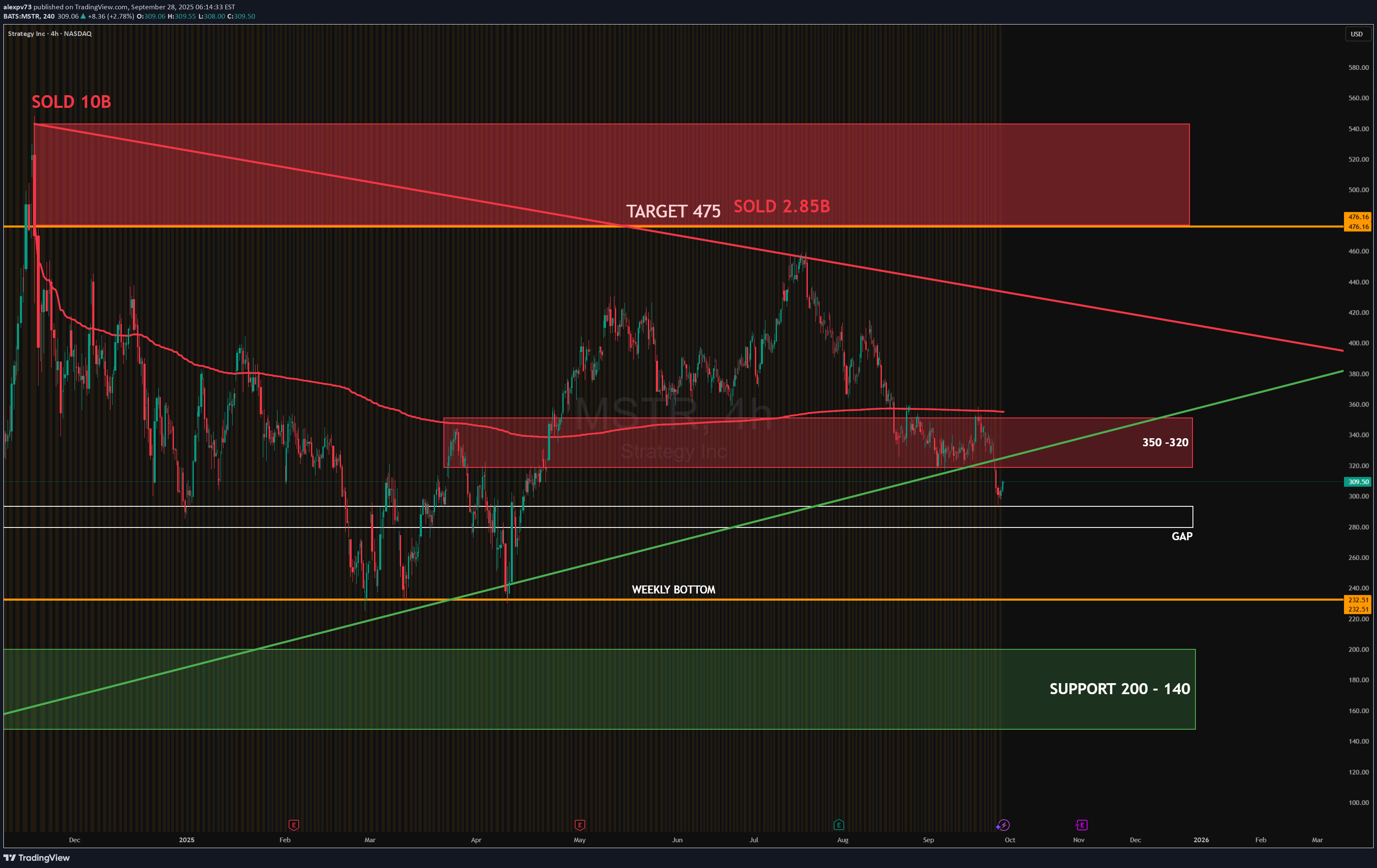Click the Apr label on time axis
This screenshot has width=1377, height=868.
(476, 840)
